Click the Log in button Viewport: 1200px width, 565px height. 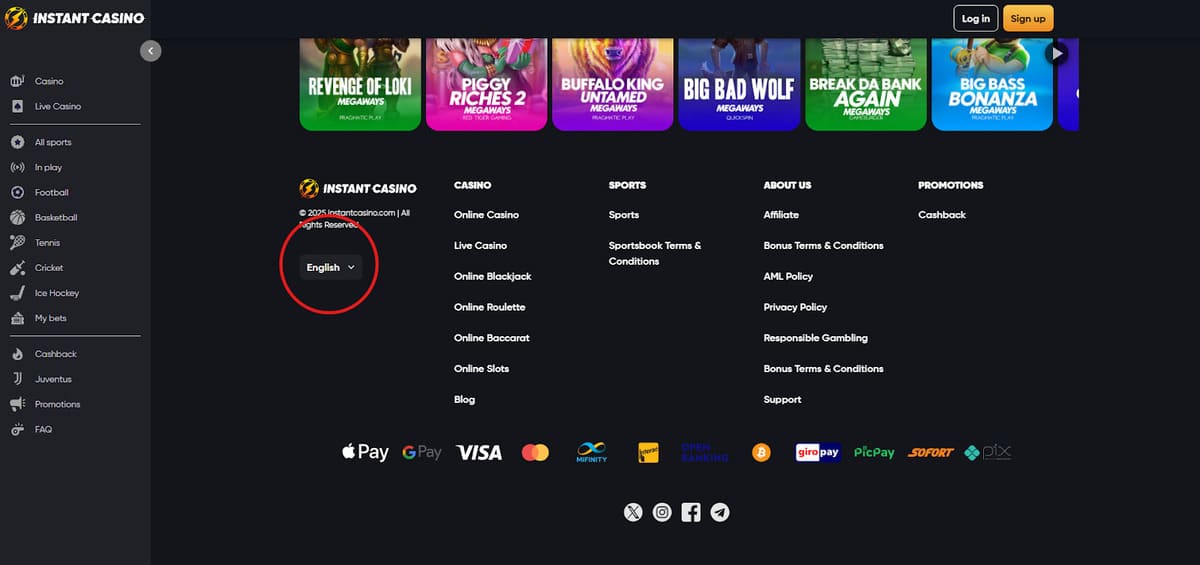[x=975, y=18]
